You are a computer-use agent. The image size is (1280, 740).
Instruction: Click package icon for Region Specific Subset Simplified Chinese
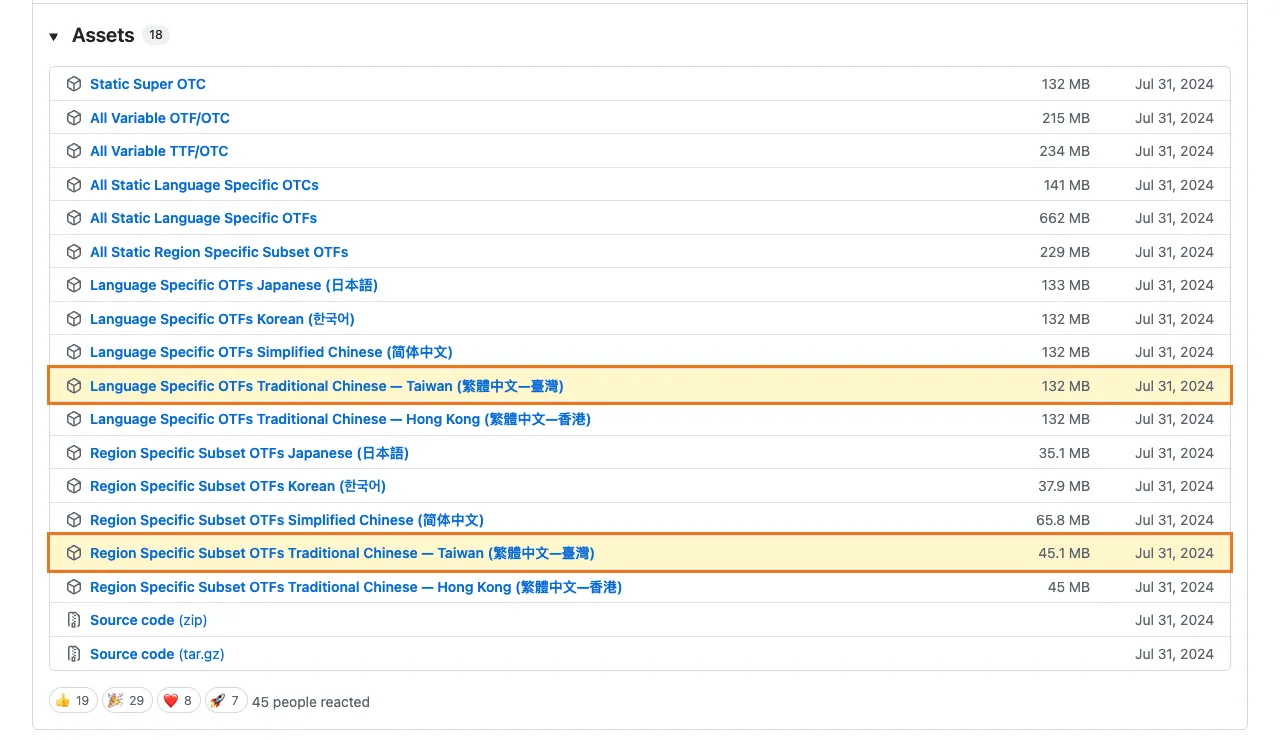click(74, 520)
